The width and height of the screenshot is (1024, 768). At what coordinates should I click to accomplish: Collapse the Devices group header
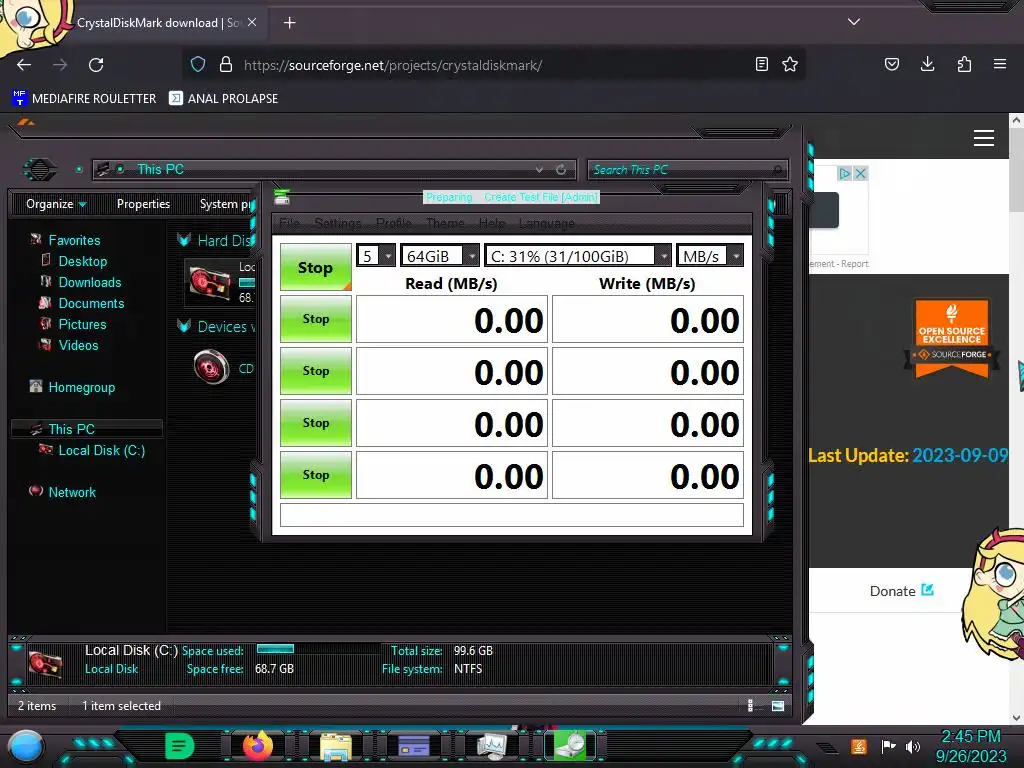[184, 326]
